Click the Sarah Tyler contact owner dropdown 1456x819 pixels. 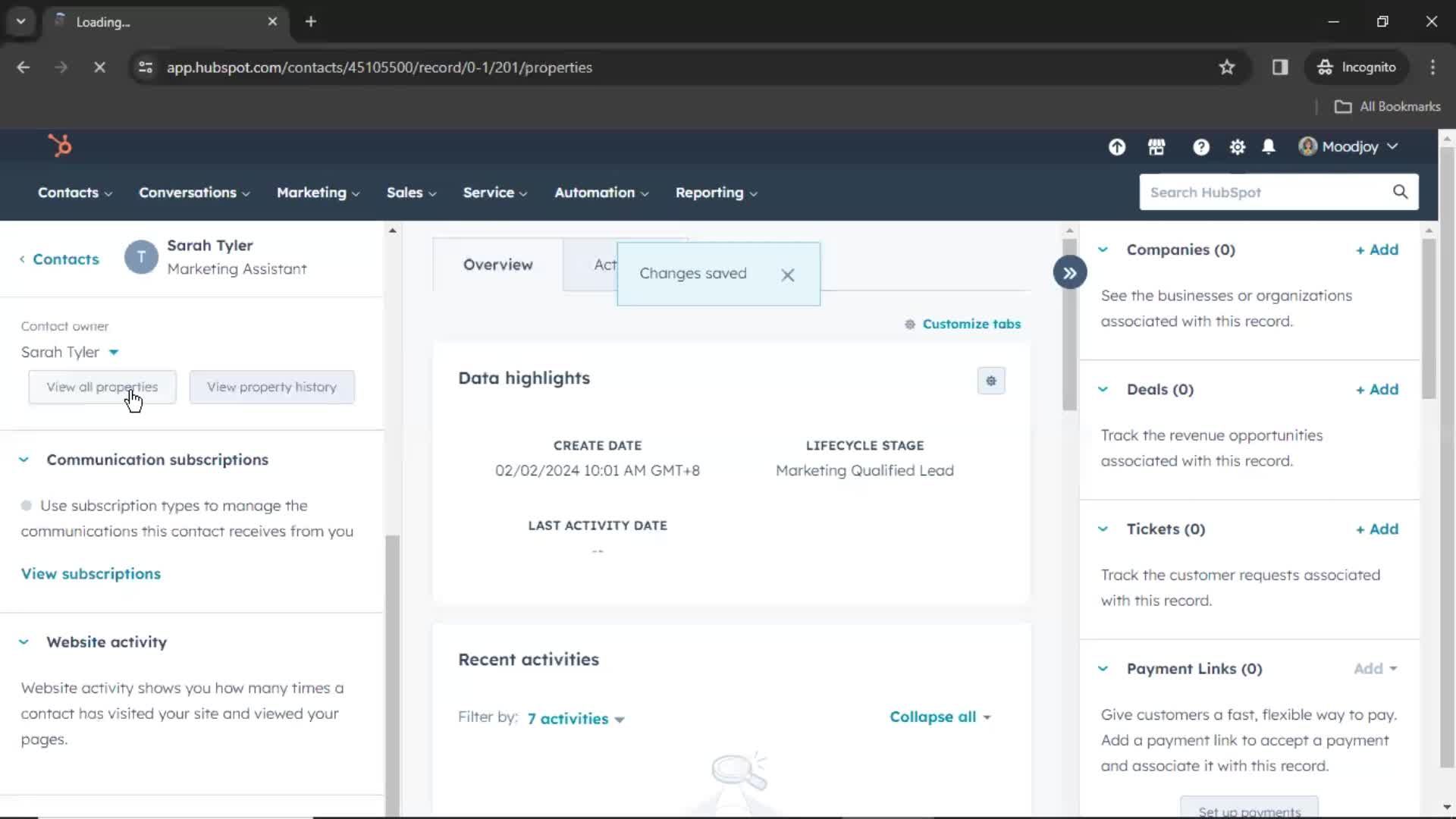(x=68, y=351)
